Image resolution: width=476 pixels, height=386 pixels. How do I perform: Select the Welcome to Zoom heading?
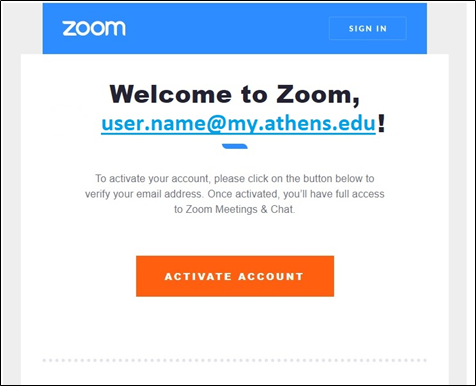point(235,94)
